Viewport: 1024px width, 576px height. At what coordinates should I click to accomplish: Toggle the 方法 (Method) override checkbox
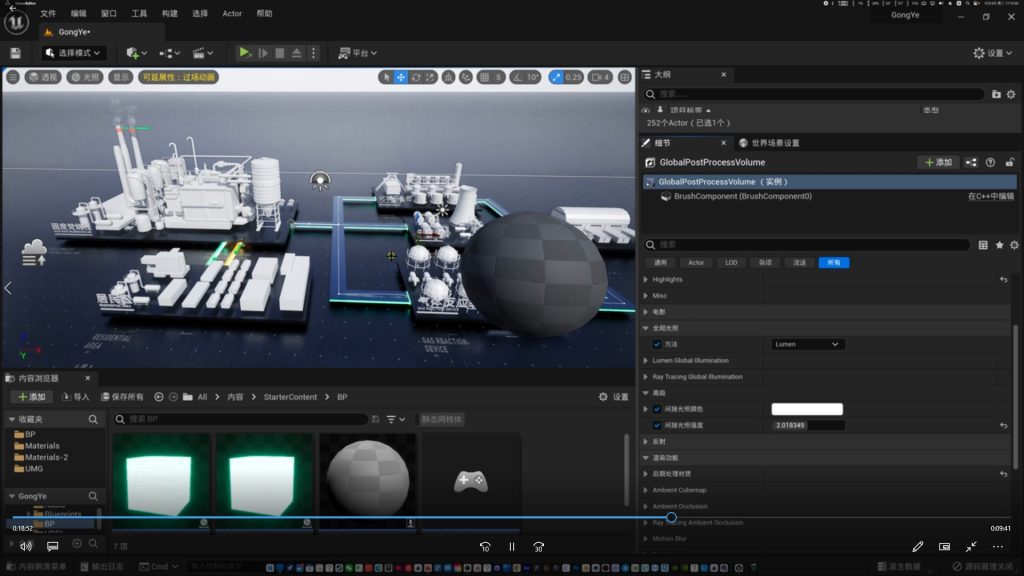pos(657,344)
